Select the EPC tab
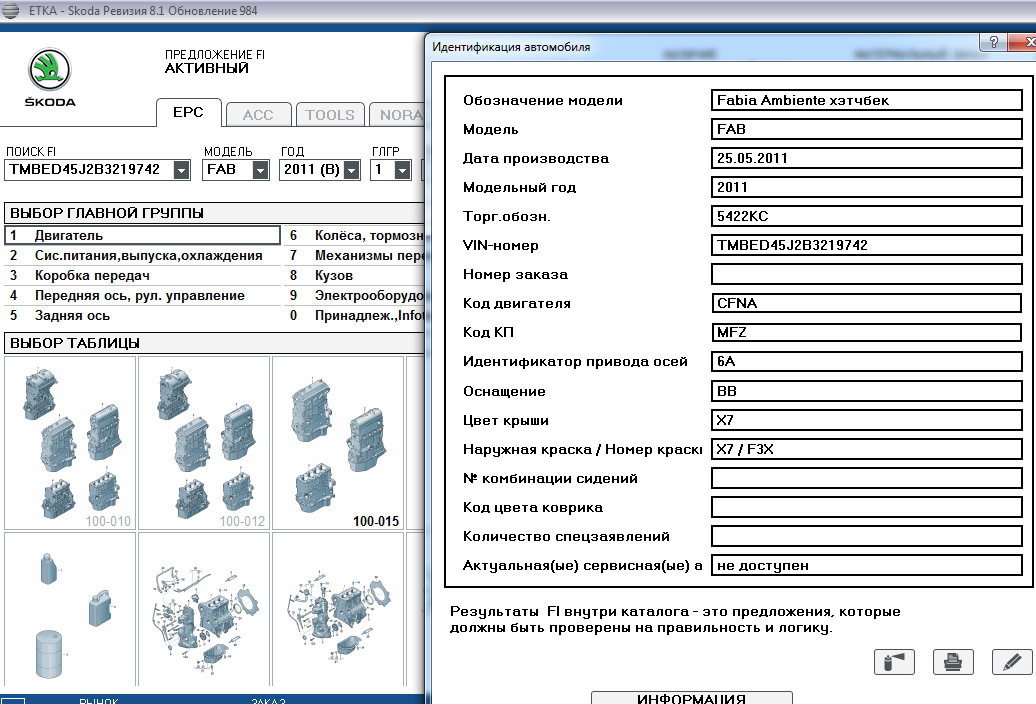 point(188,113)
